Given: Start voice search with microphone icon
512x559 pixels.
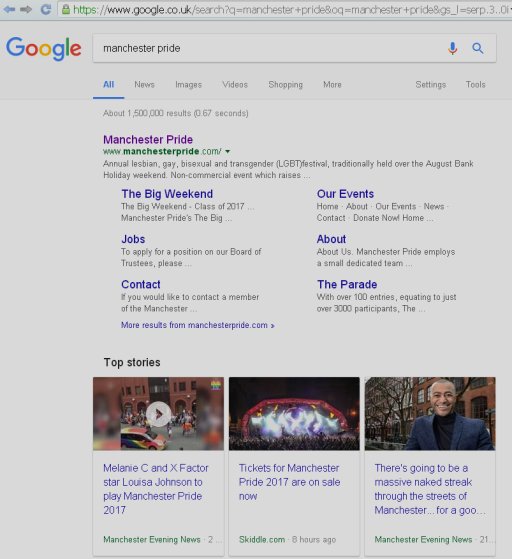Looking at the screenshot, I should pos(452,48).
